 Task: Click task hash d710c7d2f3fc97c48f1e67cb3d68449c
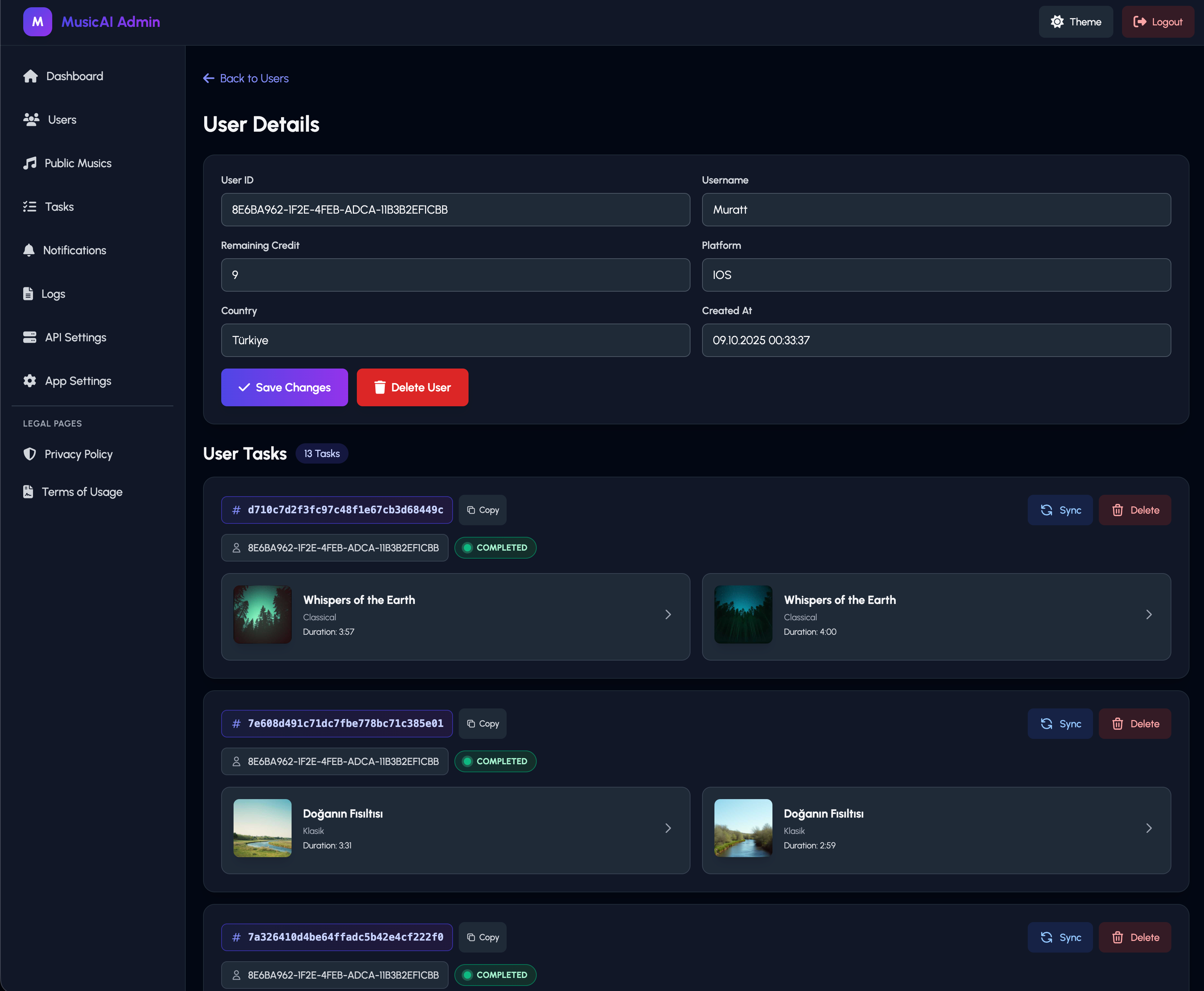pos(337,510)
